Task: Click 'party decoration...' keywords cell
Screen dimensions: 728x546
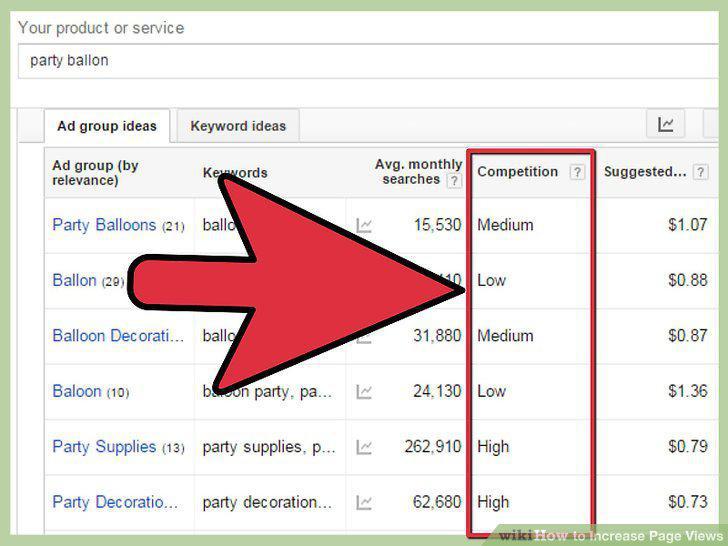Action: 267,502
